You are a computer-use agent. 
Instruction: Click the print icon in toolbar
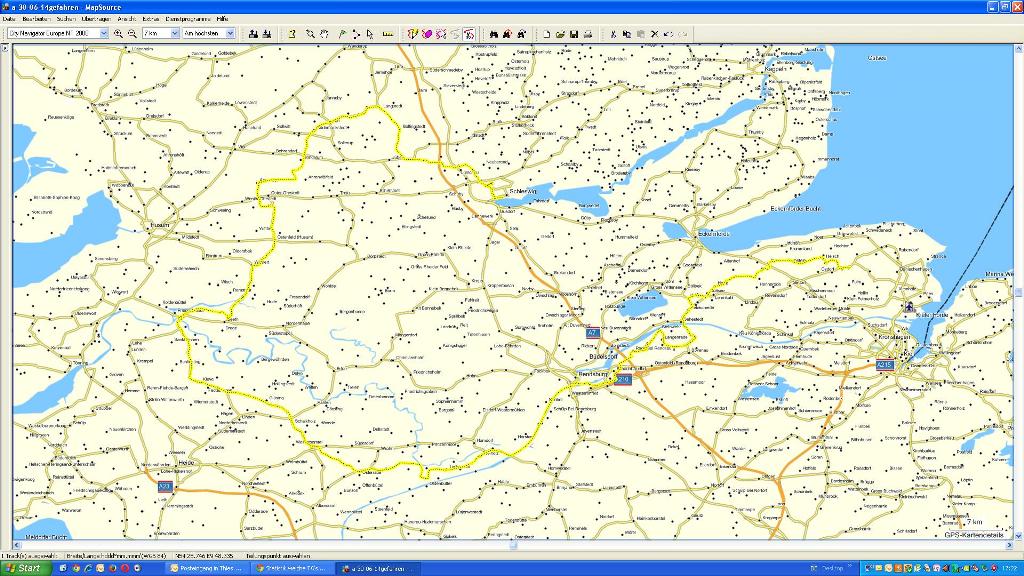589,33
